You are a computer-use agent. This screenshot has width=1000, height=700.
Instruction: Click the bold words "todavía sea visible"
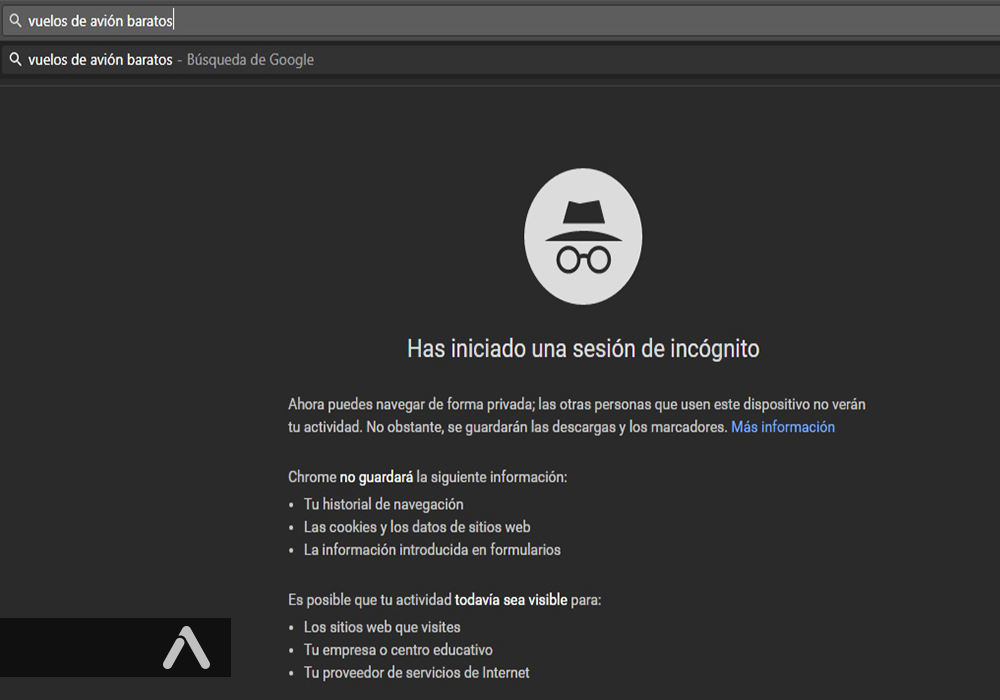511,600
